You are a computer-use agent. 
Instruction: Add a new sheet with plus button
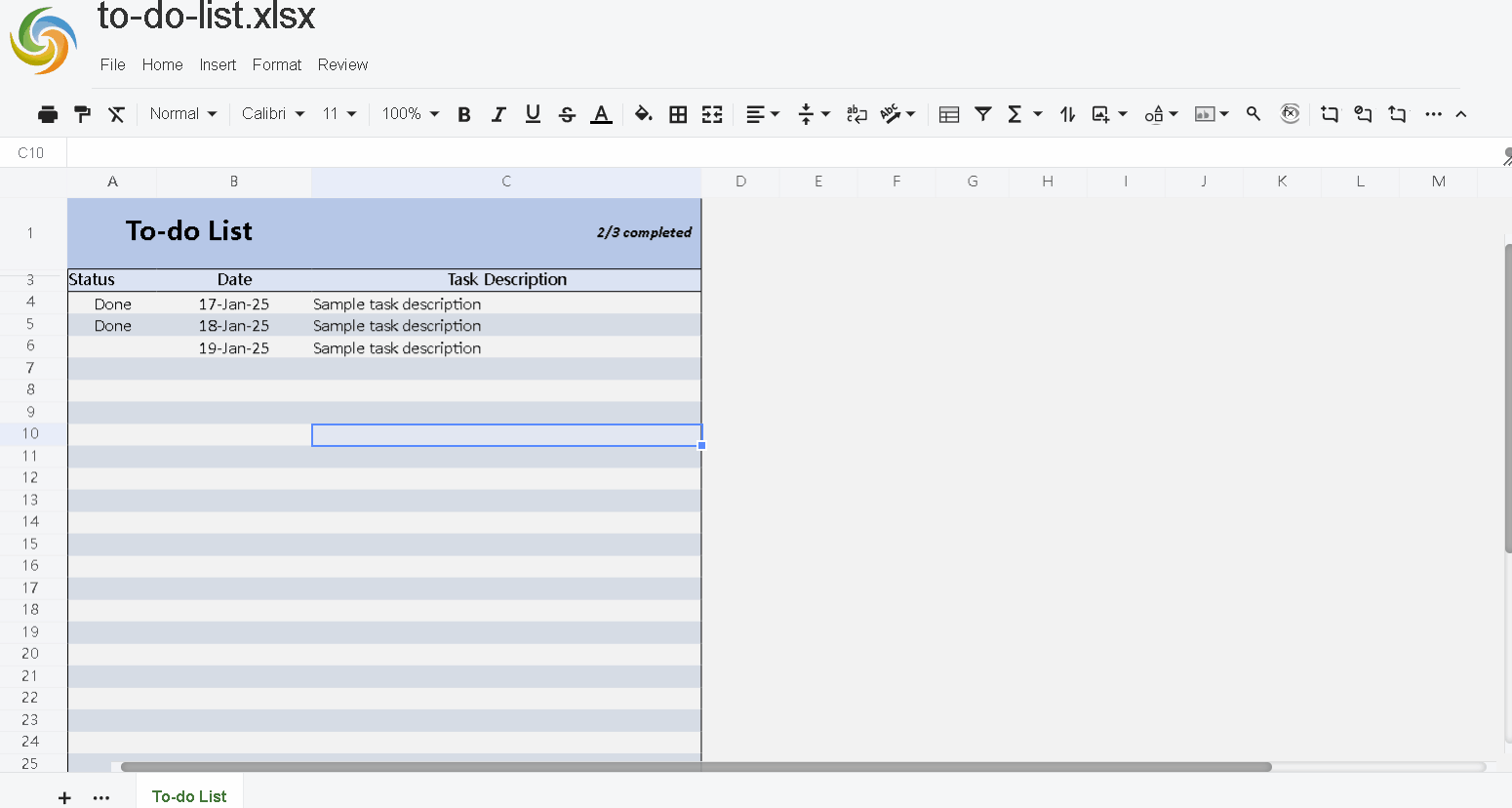coord(64,797)
